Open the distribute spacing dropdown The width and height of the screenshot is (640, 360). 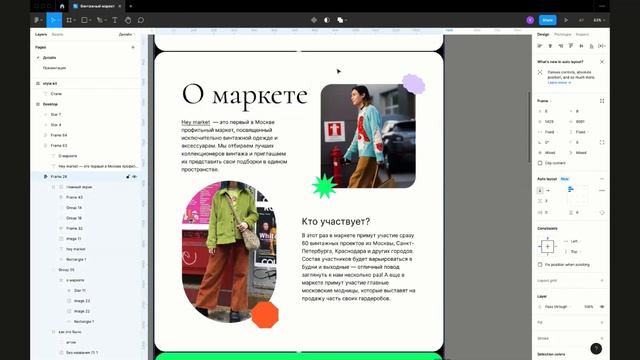pyautogui.click(x=602, y=46)
